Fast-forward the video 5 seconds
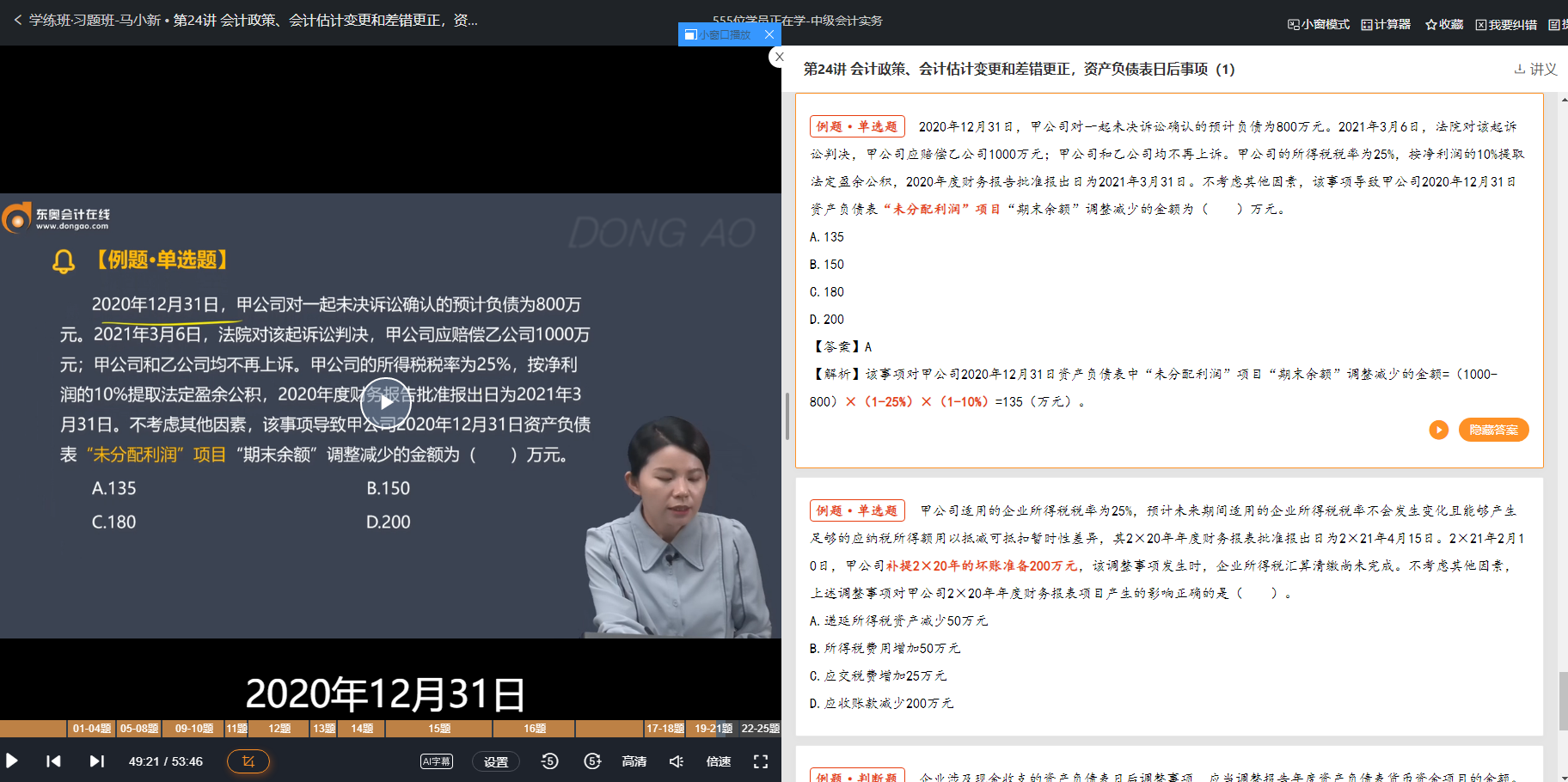This screenshot has width=1568, height=782. (x=592, y=761)
